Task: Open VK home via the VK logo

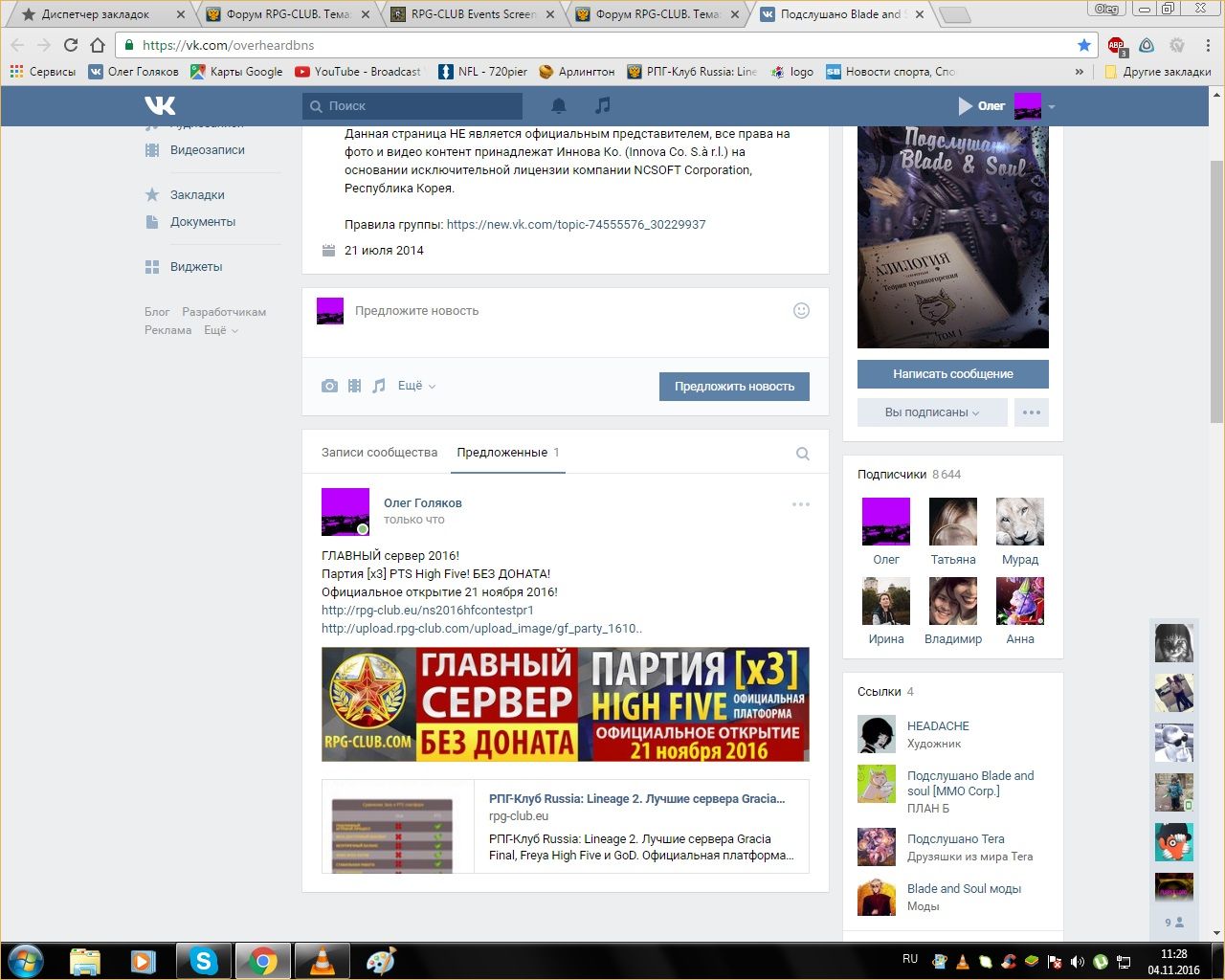Action: [x=160, y=105]
